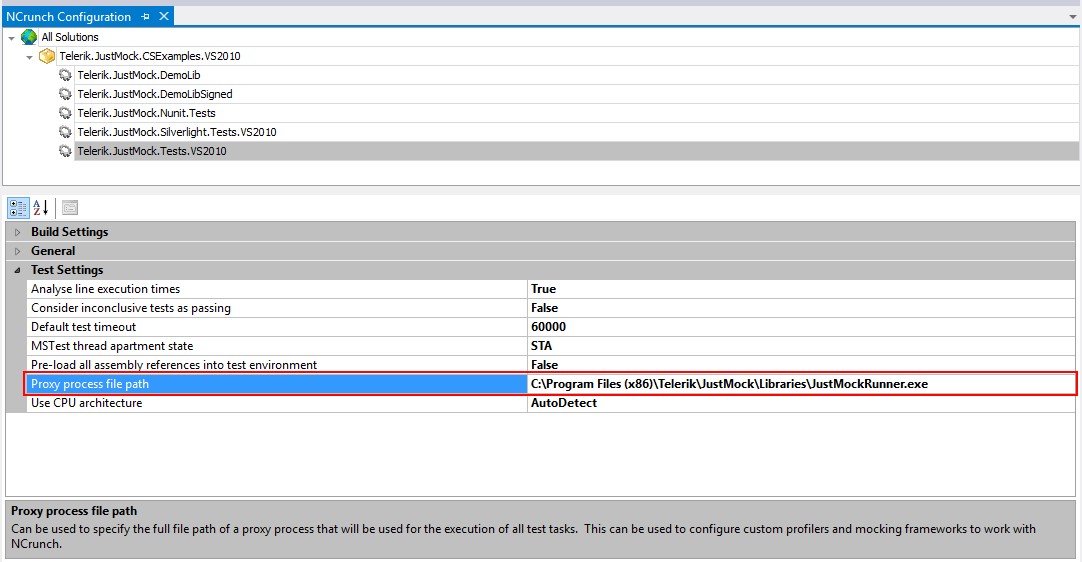Collapse the Test Settings category
1082x562 pixels.
(x=18, y=270)
